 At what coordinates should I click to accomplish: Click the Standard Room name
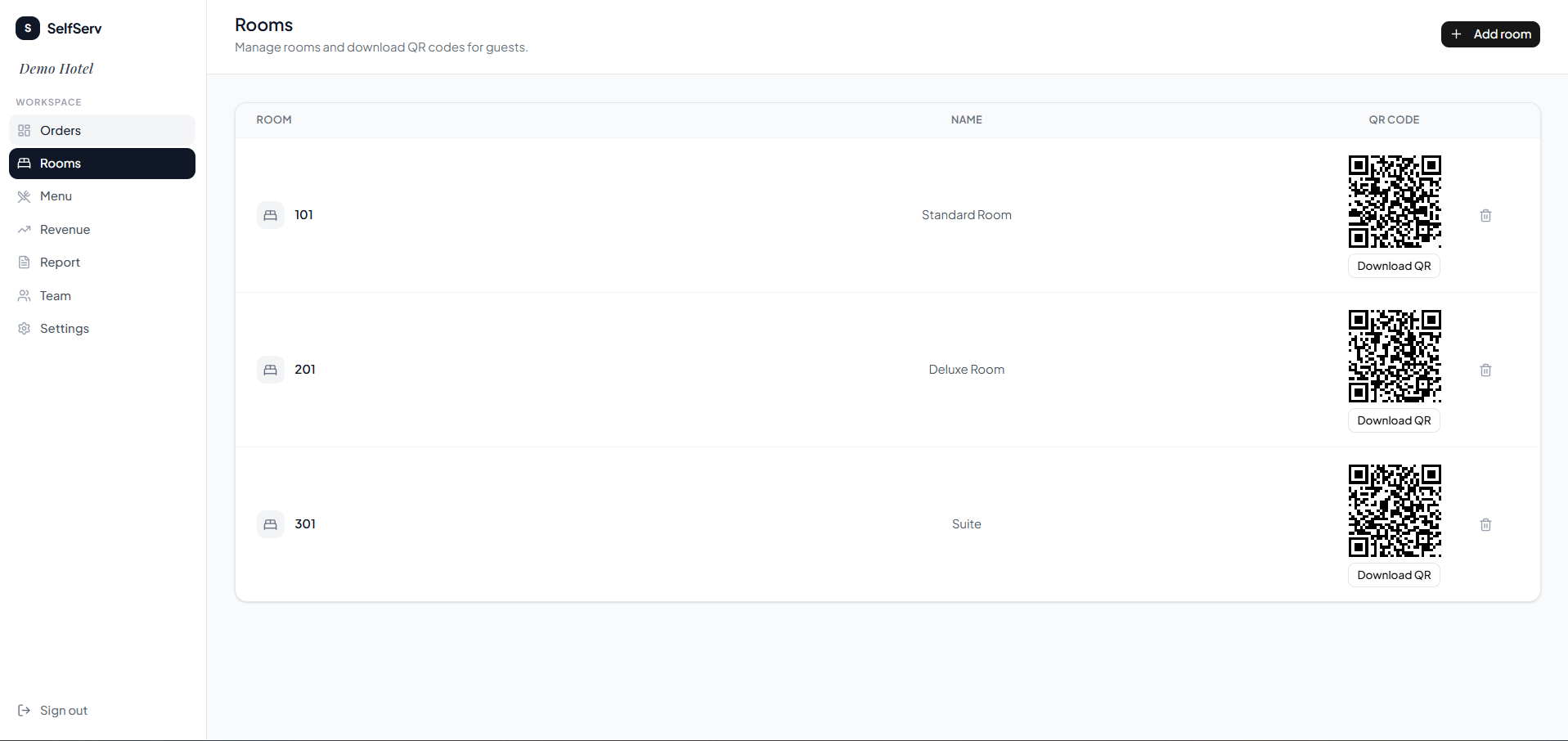(967, 215)
